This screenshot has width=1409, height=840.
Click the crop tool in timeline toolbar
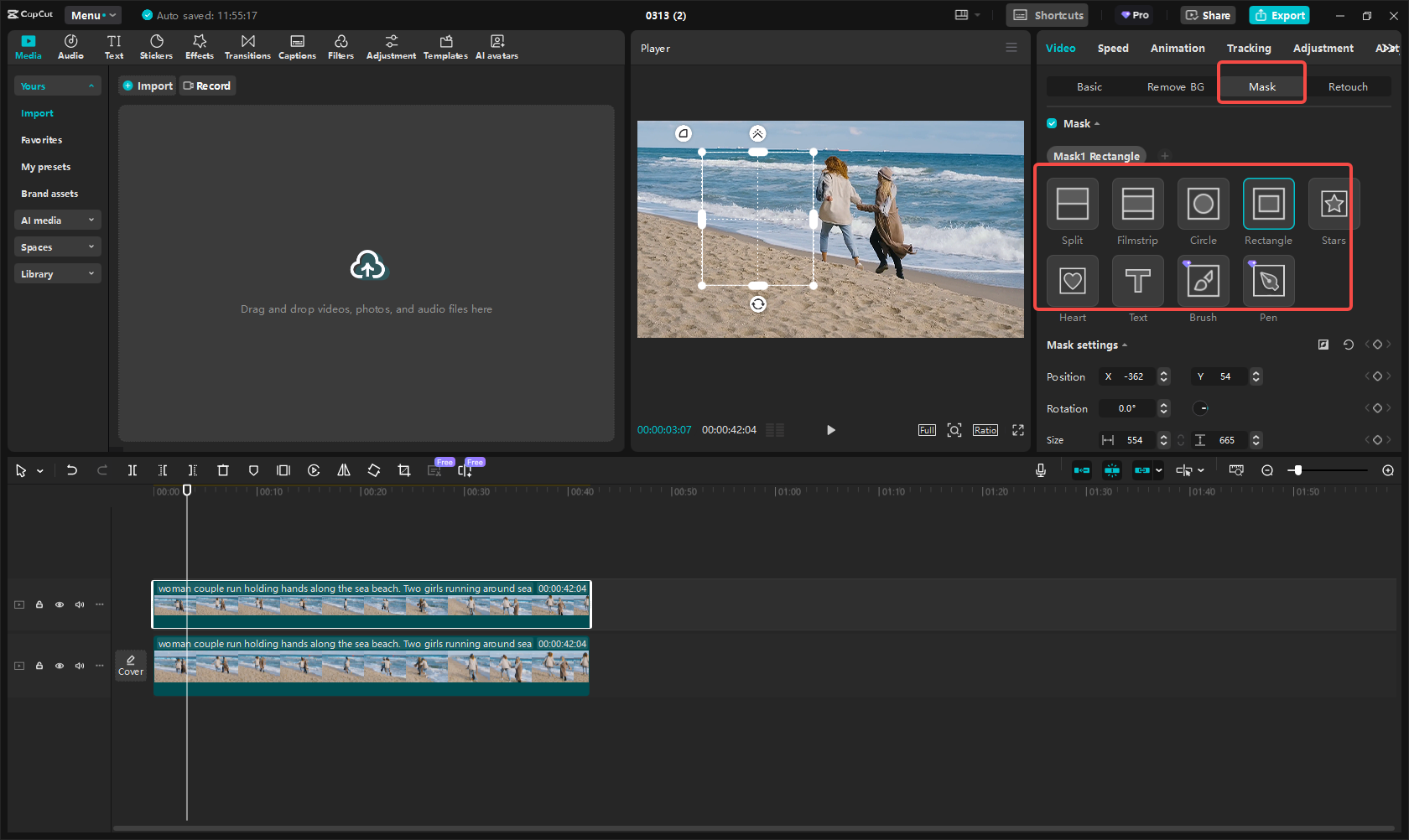point(404,470)
